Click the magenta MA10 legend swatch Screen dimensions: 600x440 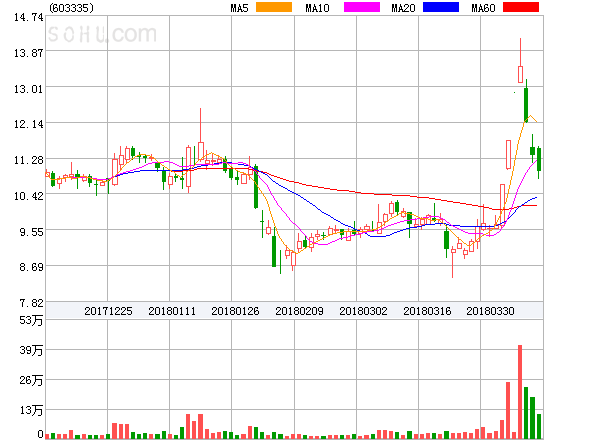[362, 7]
